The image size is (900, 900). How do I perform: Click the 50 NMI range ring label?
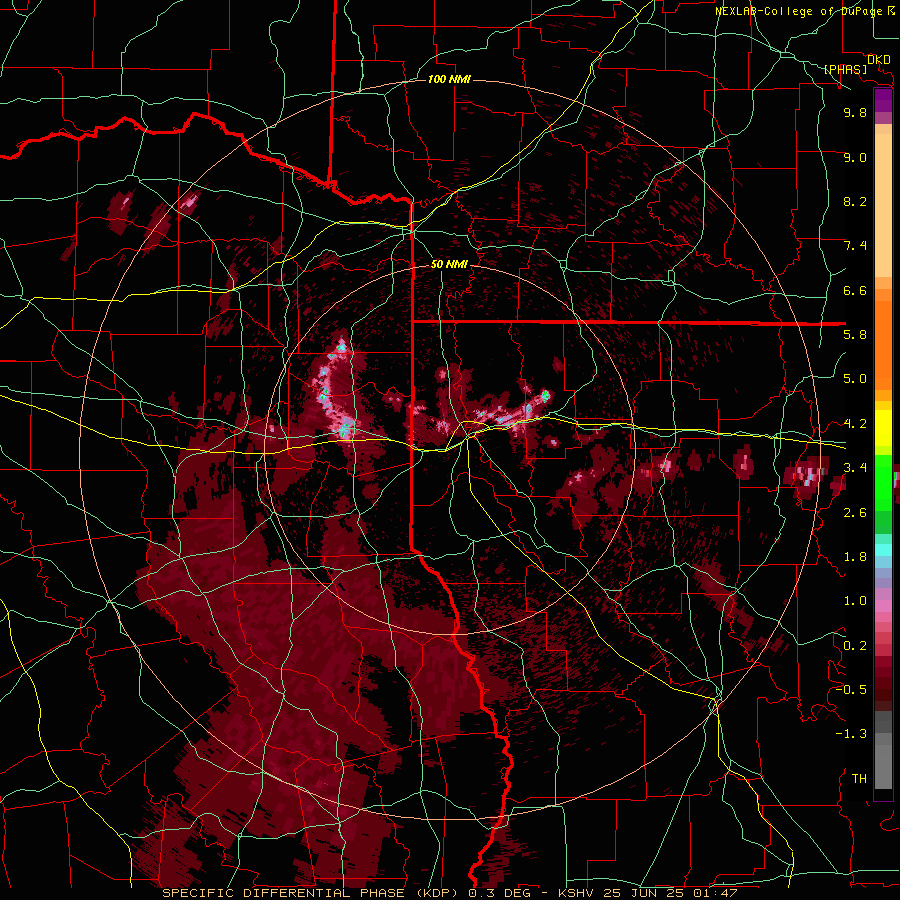(449, 264)
